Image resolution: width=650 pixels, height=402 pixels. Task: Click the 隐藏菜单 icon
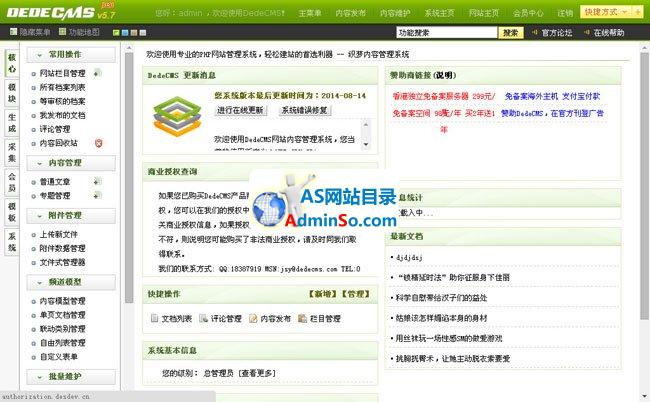[x=14, y=31]
